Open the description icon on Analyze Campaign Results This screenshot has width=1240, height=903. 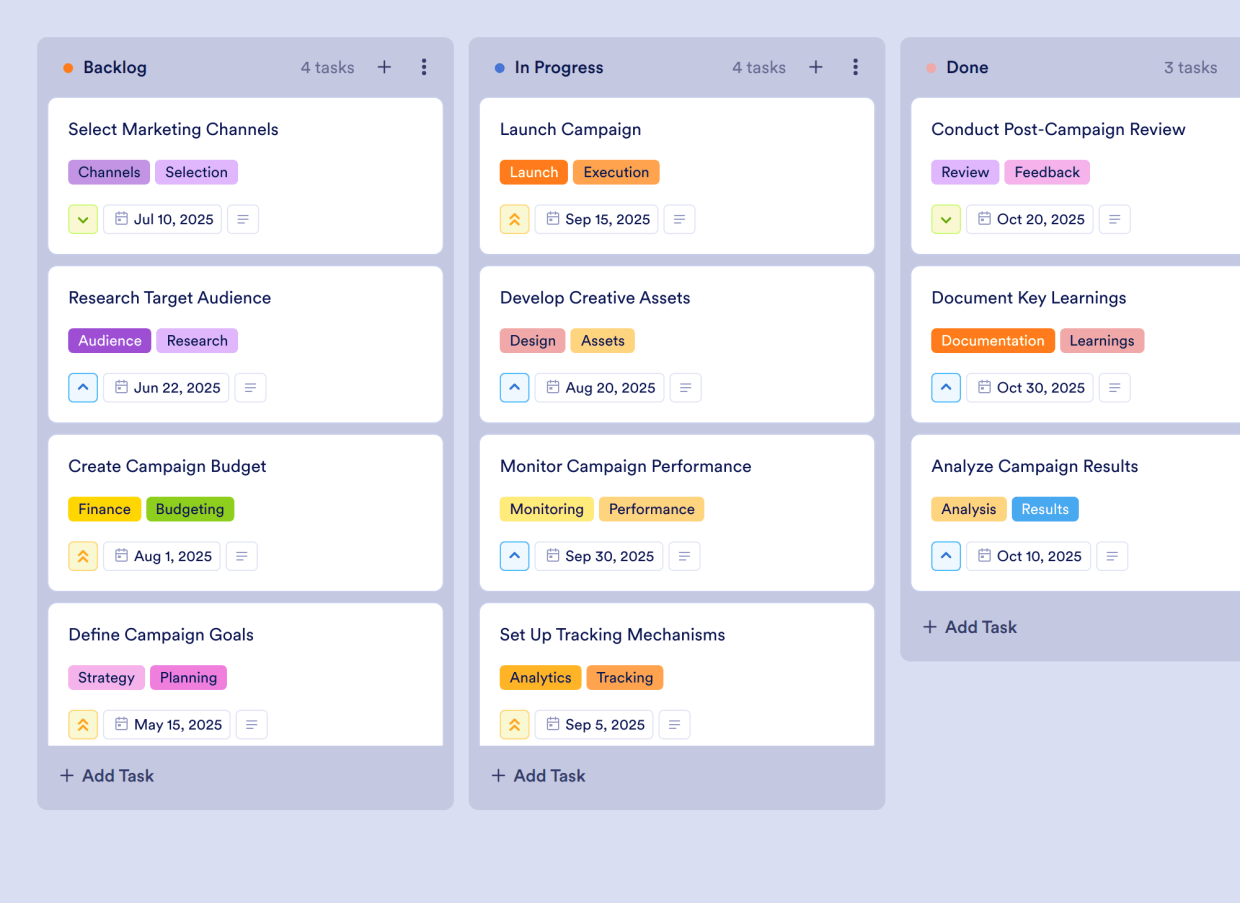(1112, 556)
